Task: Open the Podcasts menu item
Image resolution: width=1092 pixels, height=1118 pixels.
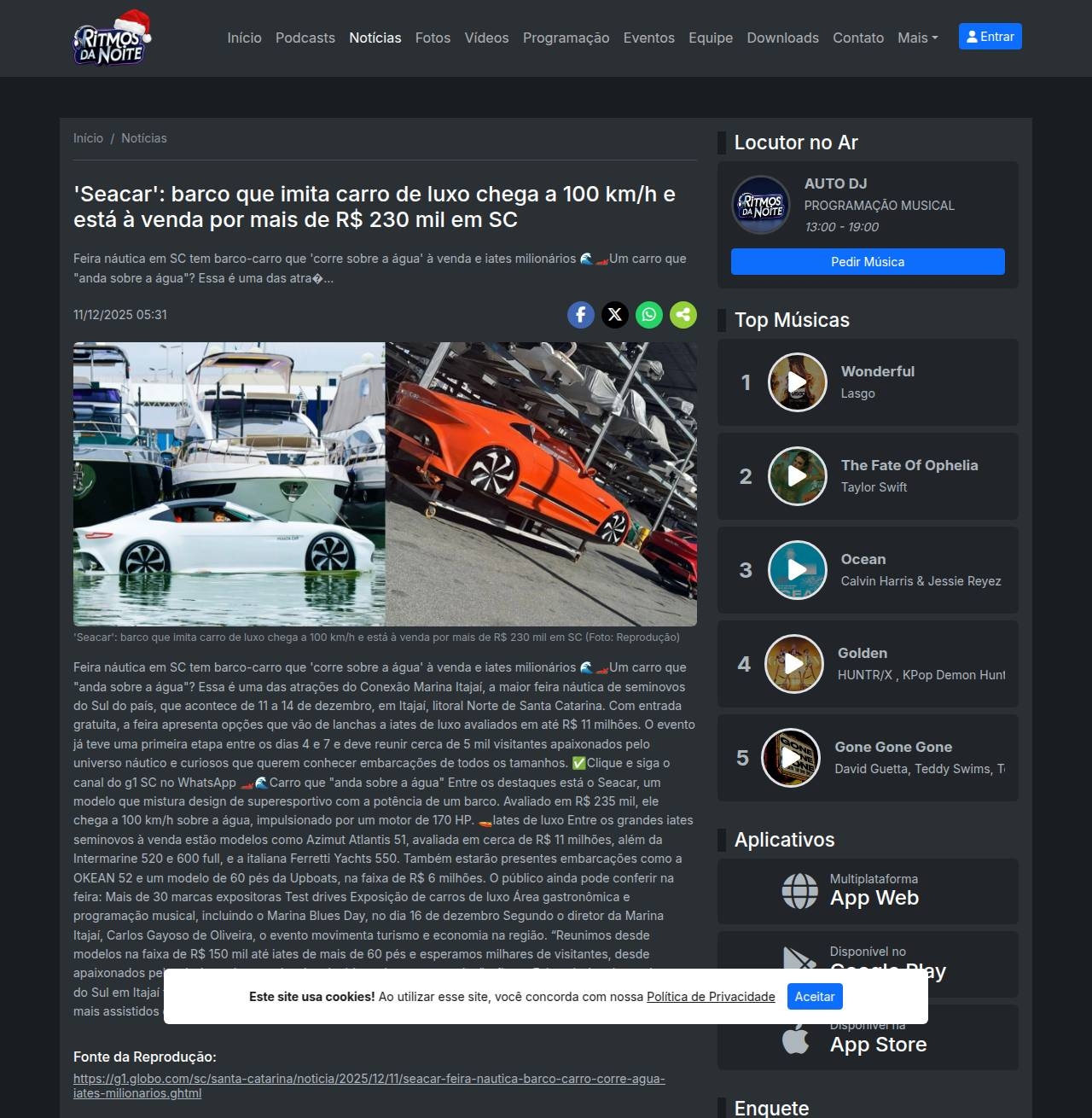Action: tap(305, 38)
